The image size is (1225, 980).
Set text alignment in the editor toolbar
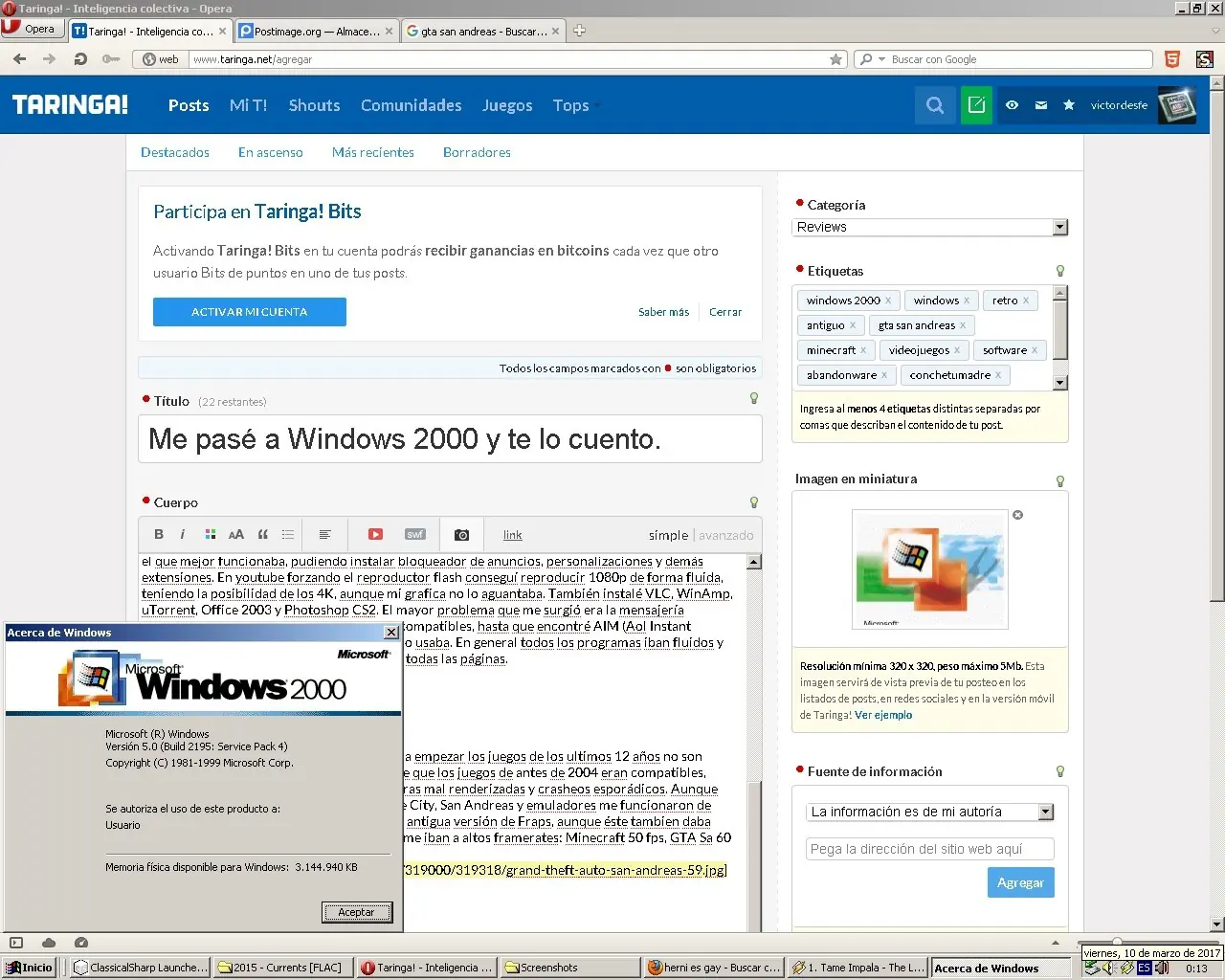[x=325, y=535]
